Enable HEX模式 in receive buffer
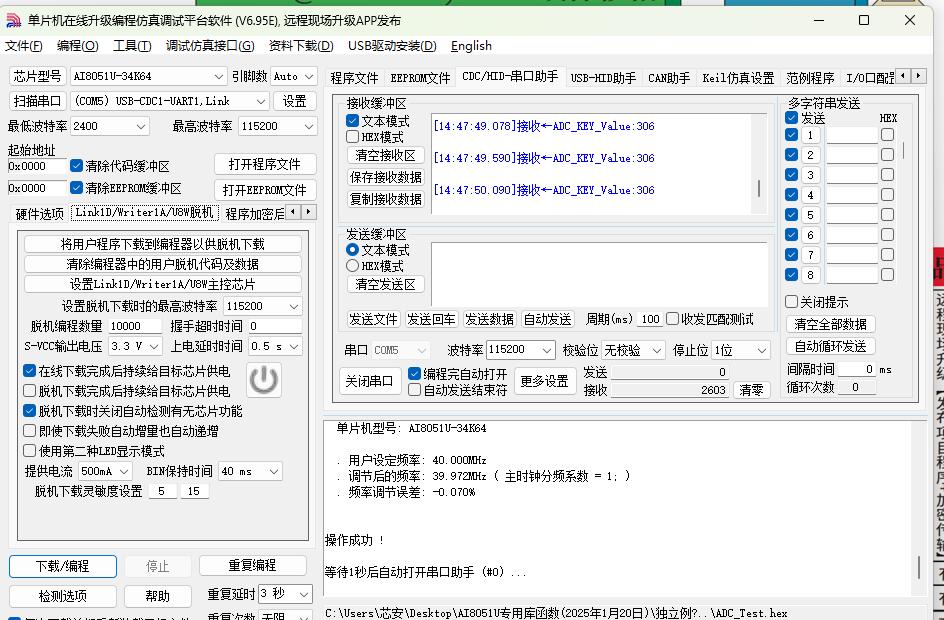Screen dimensions: 944x620 (x=353, y=137)
